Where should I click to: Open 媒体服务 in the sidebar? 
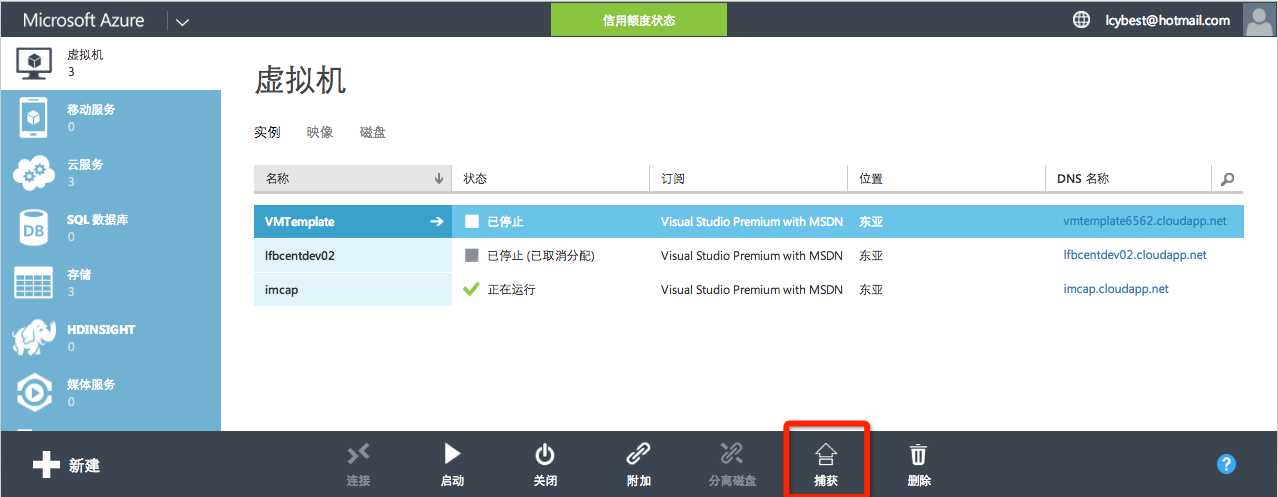point(110,392)
